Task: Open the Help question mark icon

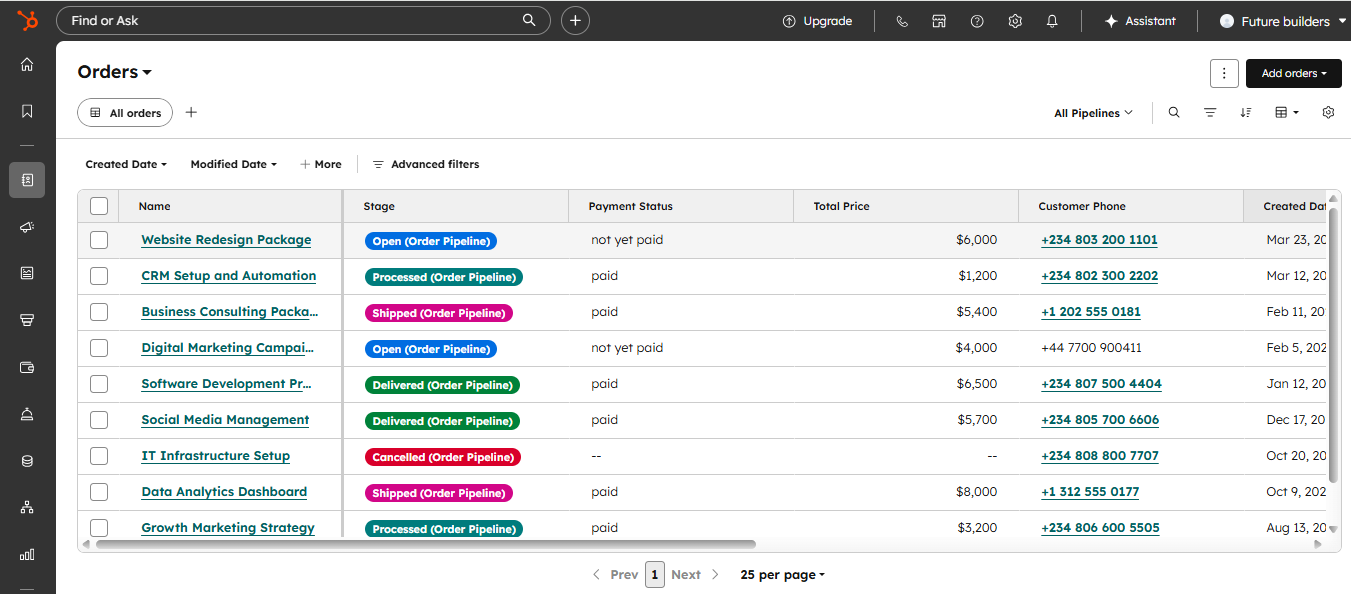Action: [977, 21]
